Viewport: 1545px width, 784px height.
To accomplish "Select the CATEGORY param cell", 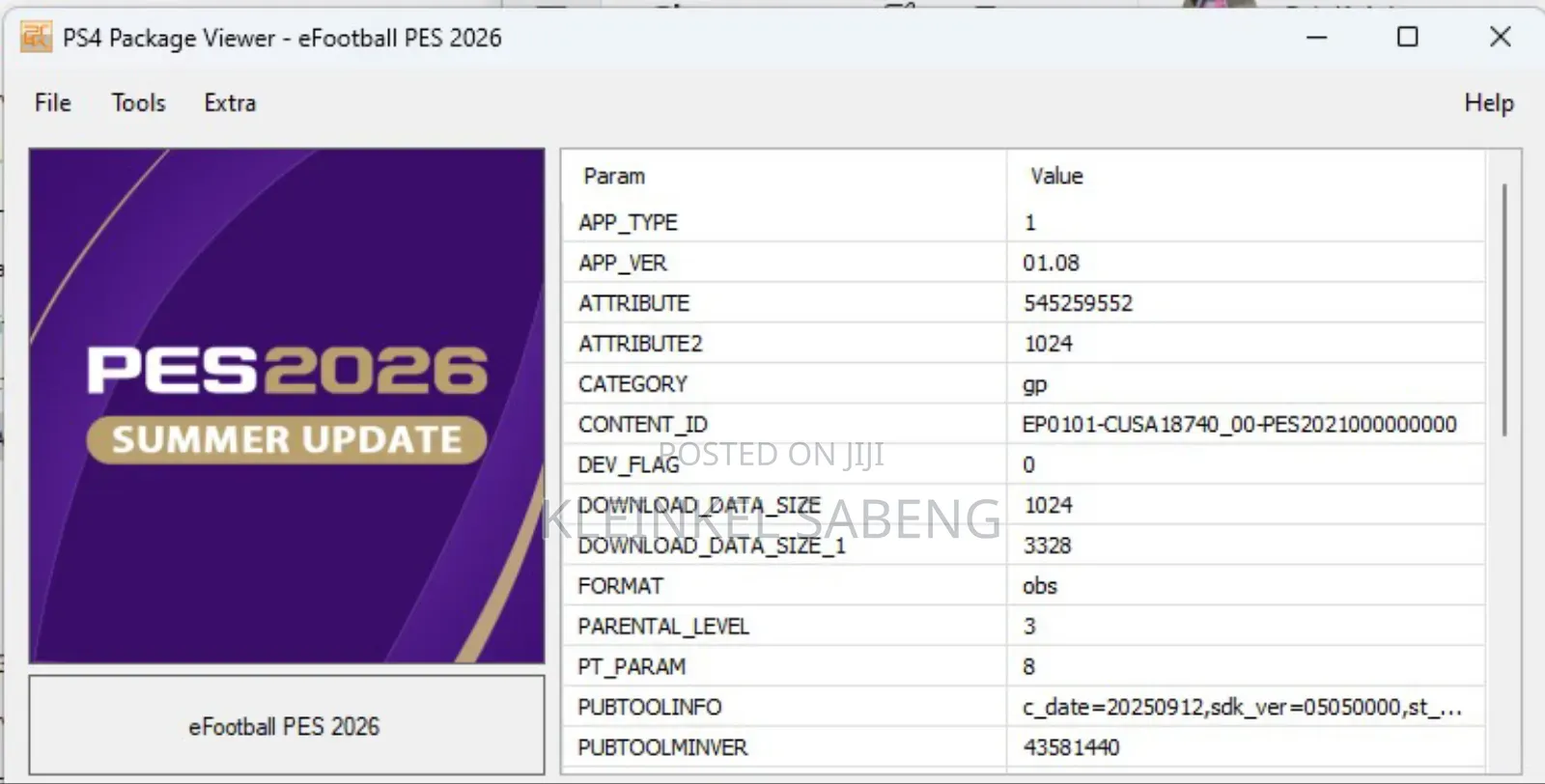I will 784,384.
